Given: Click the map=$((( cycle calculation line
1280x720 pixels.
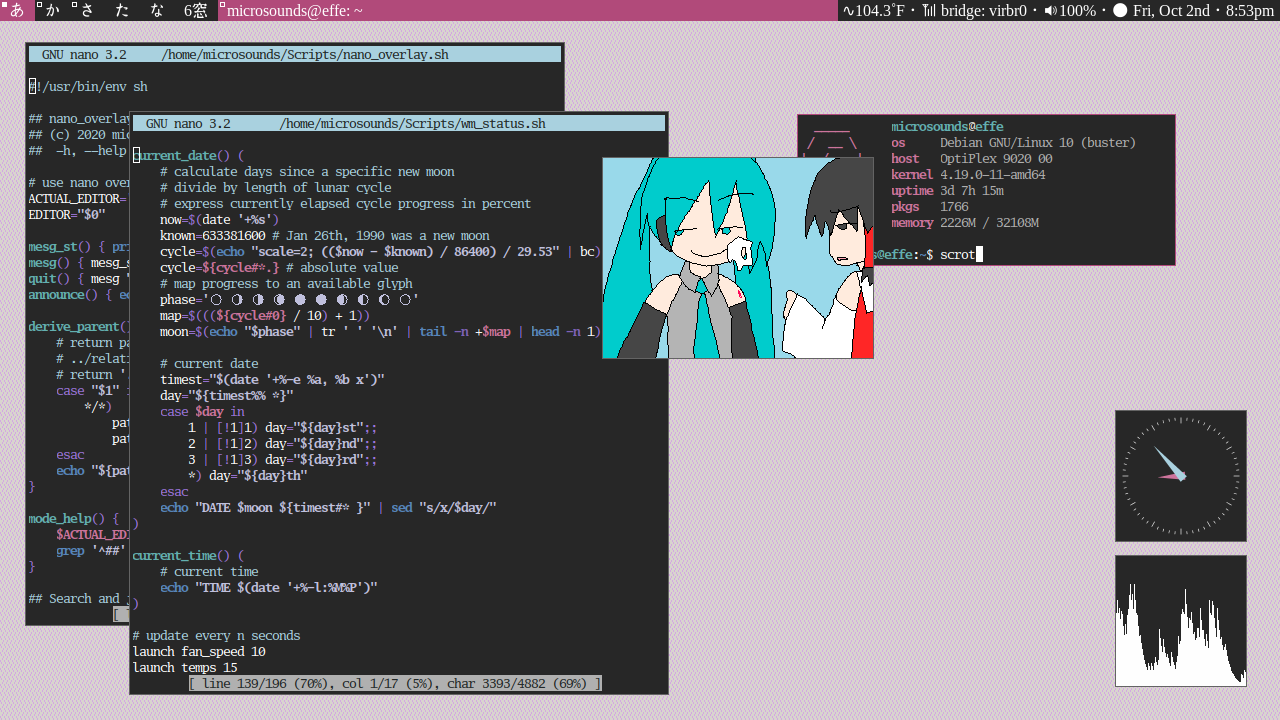Looking at the screenshot, I should tap(265, 315).
